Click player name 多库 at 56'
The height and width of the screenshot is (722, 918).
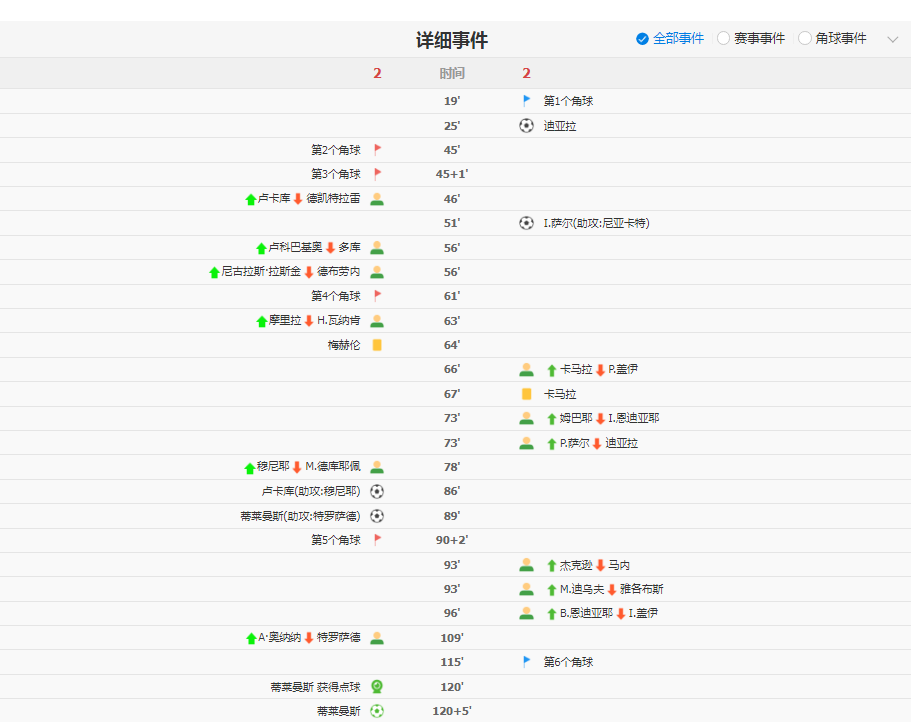click(x=350, y=248)
